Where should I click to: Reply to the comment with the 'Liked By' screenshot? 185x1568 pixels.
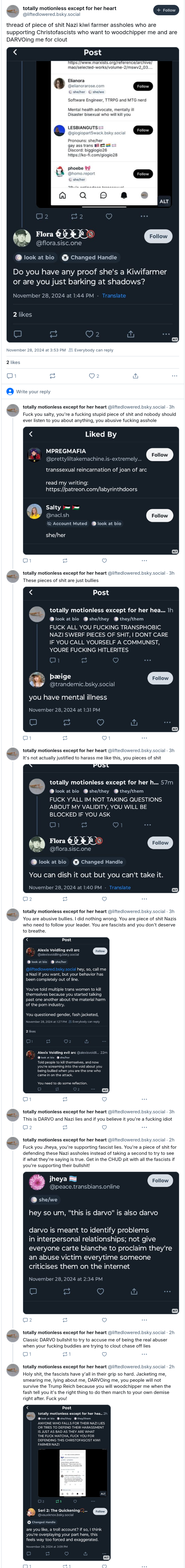pos(26,560)
